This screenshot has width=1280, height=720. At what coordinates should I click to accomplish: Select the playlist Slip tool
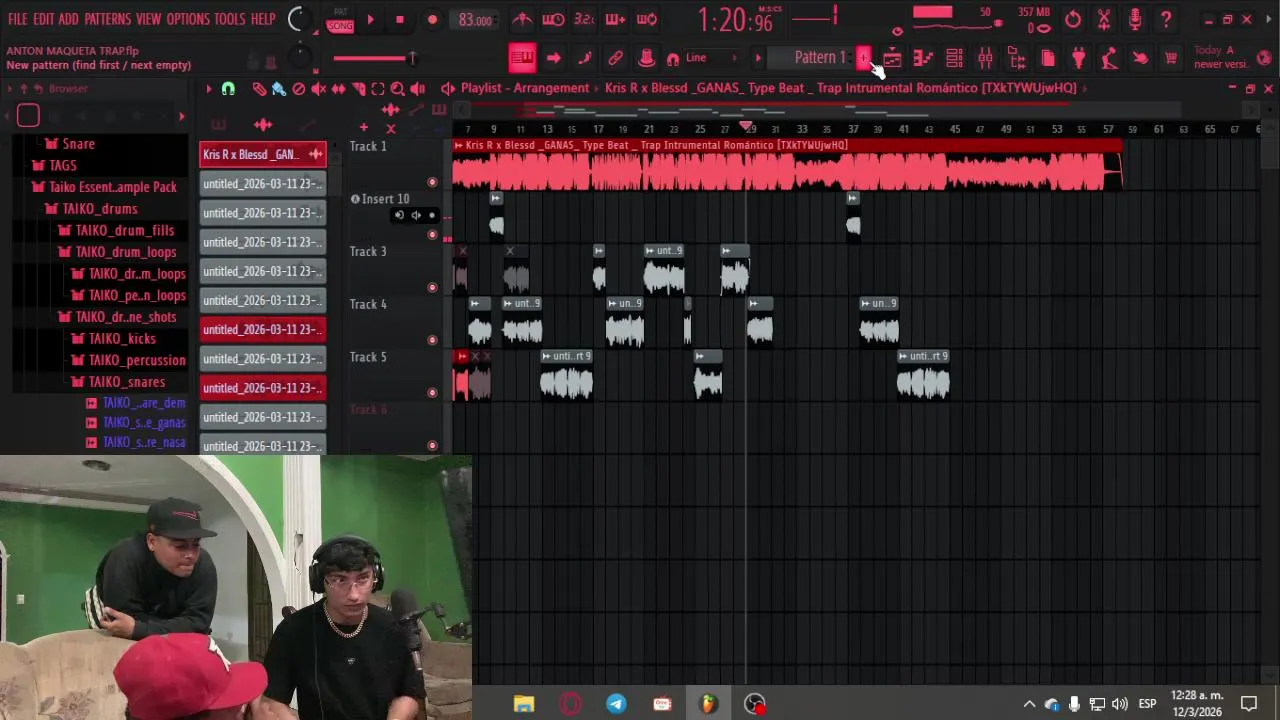pos(338,89)
